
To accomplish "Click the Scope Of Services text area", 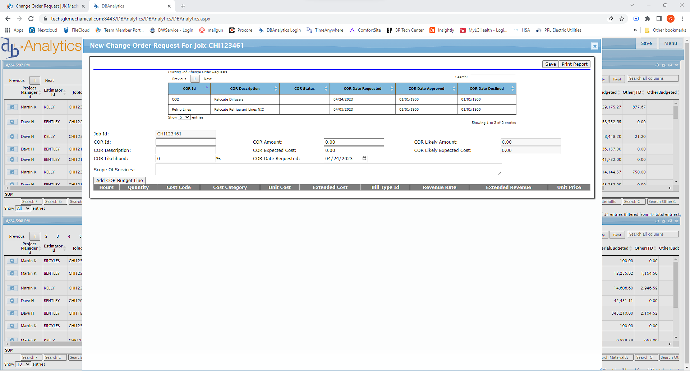I will [328, 169].
